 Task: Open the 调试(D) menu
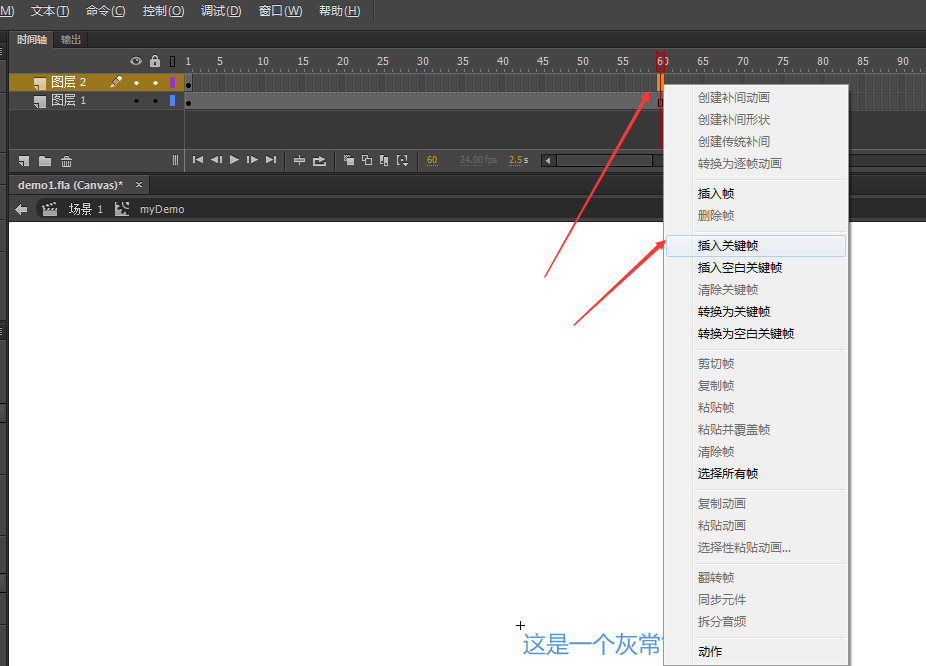(221, 11)
